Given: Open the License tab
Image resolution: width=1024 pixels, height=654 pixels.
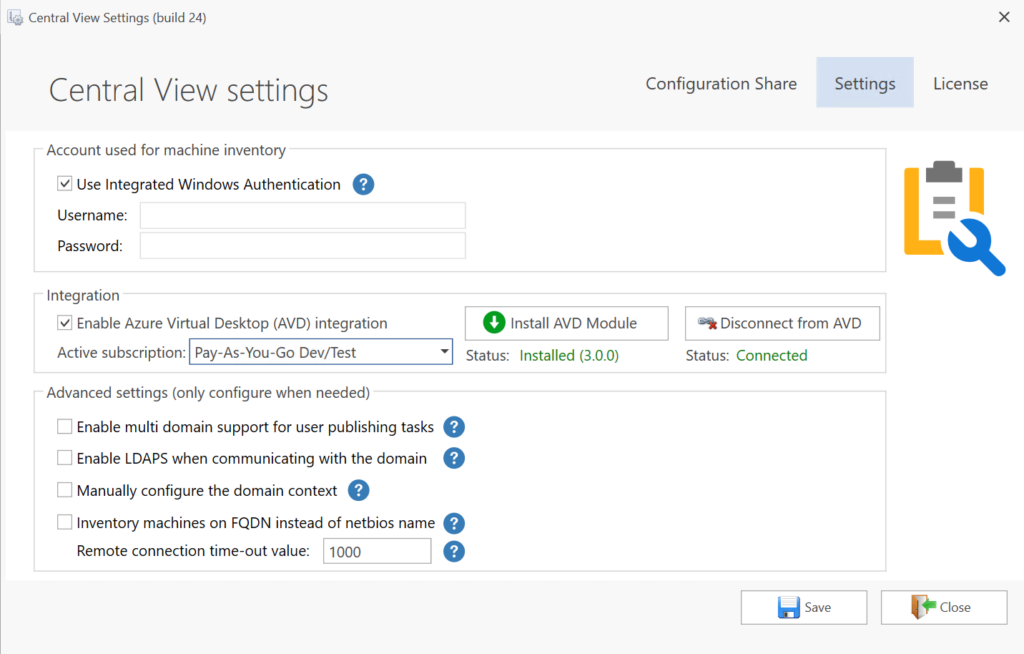Looking at the screenshot, I should click(x=959, y=83).
